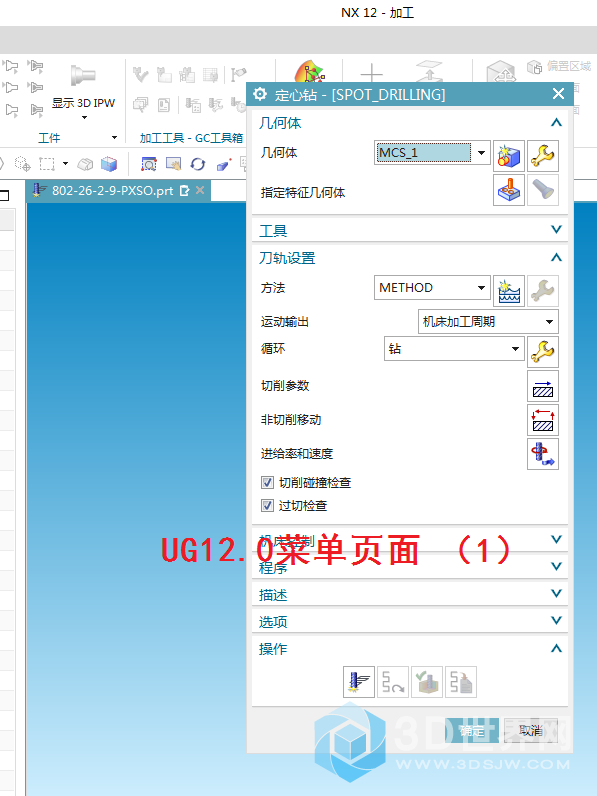The height and width of the screenshot is (796, 597).
Task: Click the dialog settings gear icon
Action: (260, 94)
